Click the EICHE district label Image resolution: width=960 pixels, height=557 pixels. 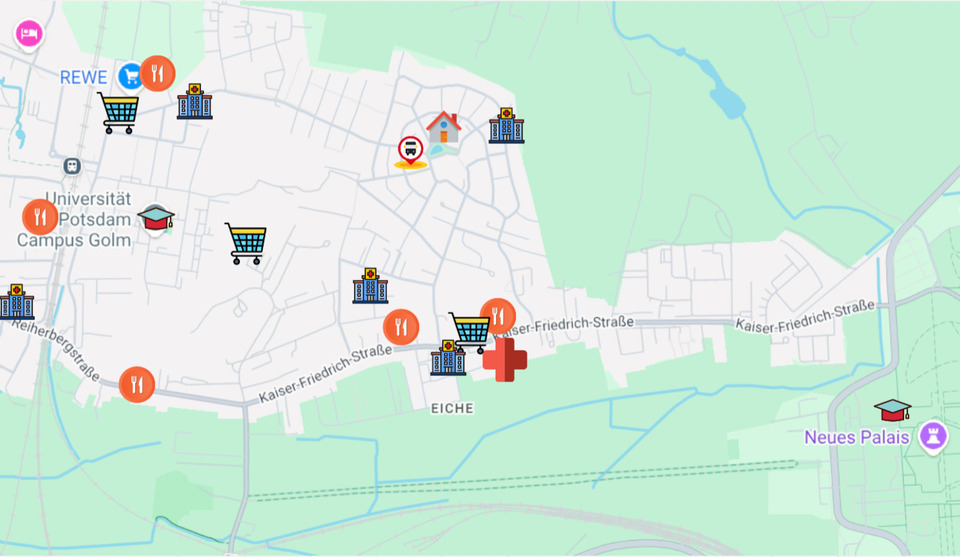pyautogui.click(x=452, y=408)
